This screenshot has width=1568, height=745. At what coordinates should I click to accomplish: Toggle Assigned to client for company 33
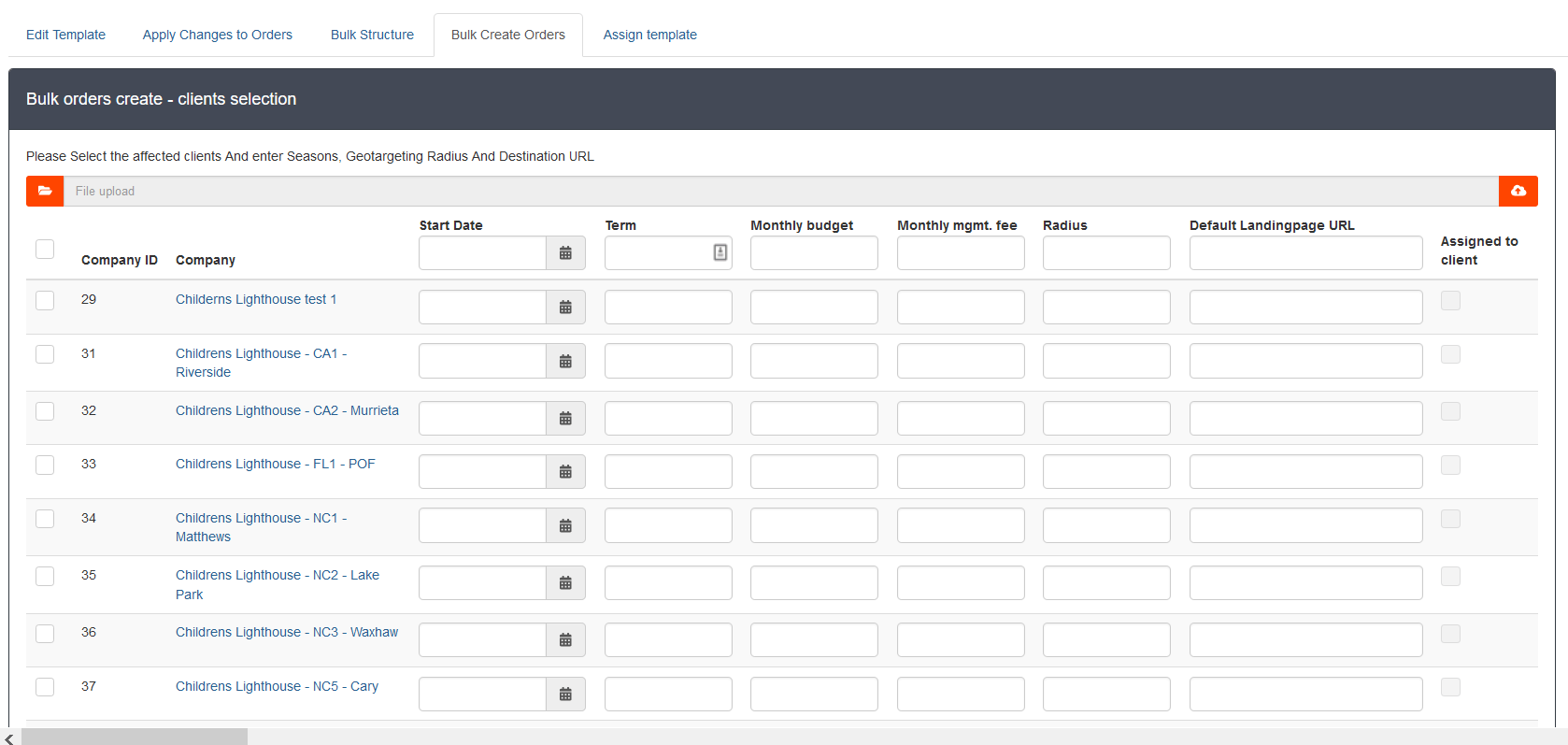click(x=1450, y=465)
